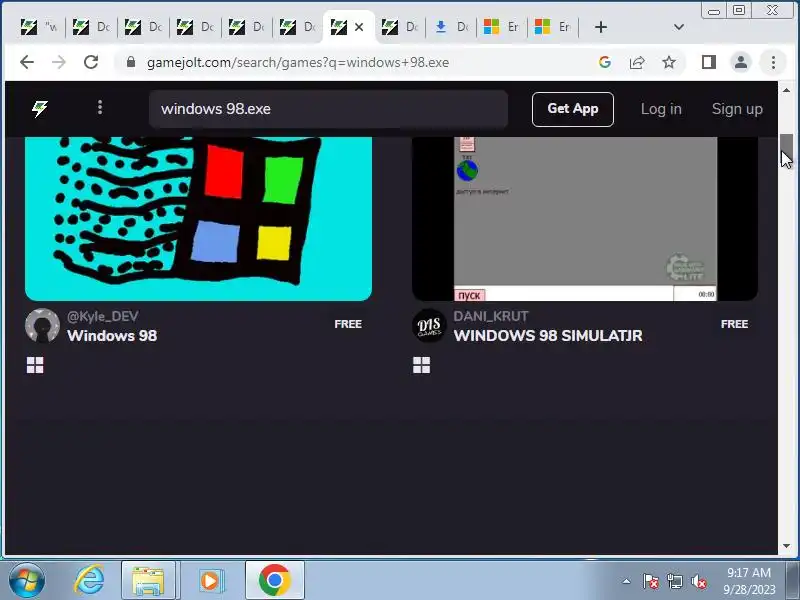The image size is (800, 600).
Task: Click the Action Center flag icon
Action: [x=650, y=581]
